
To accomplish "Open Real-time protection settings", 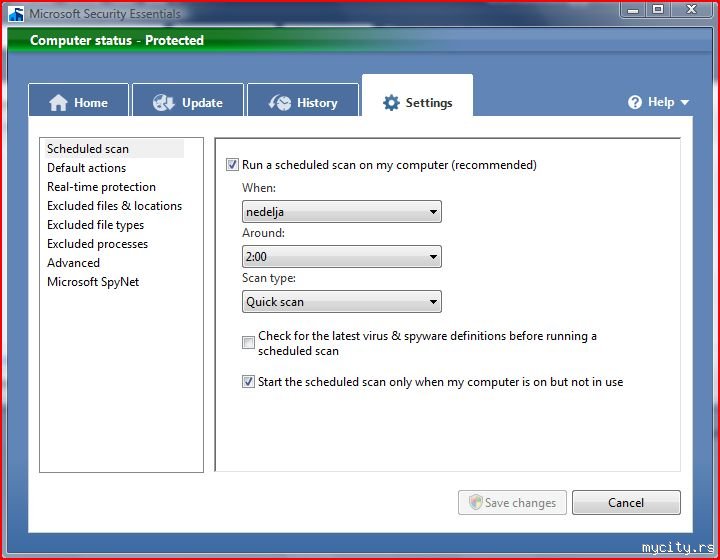I will pyautogui.click(x=101, y=187).
